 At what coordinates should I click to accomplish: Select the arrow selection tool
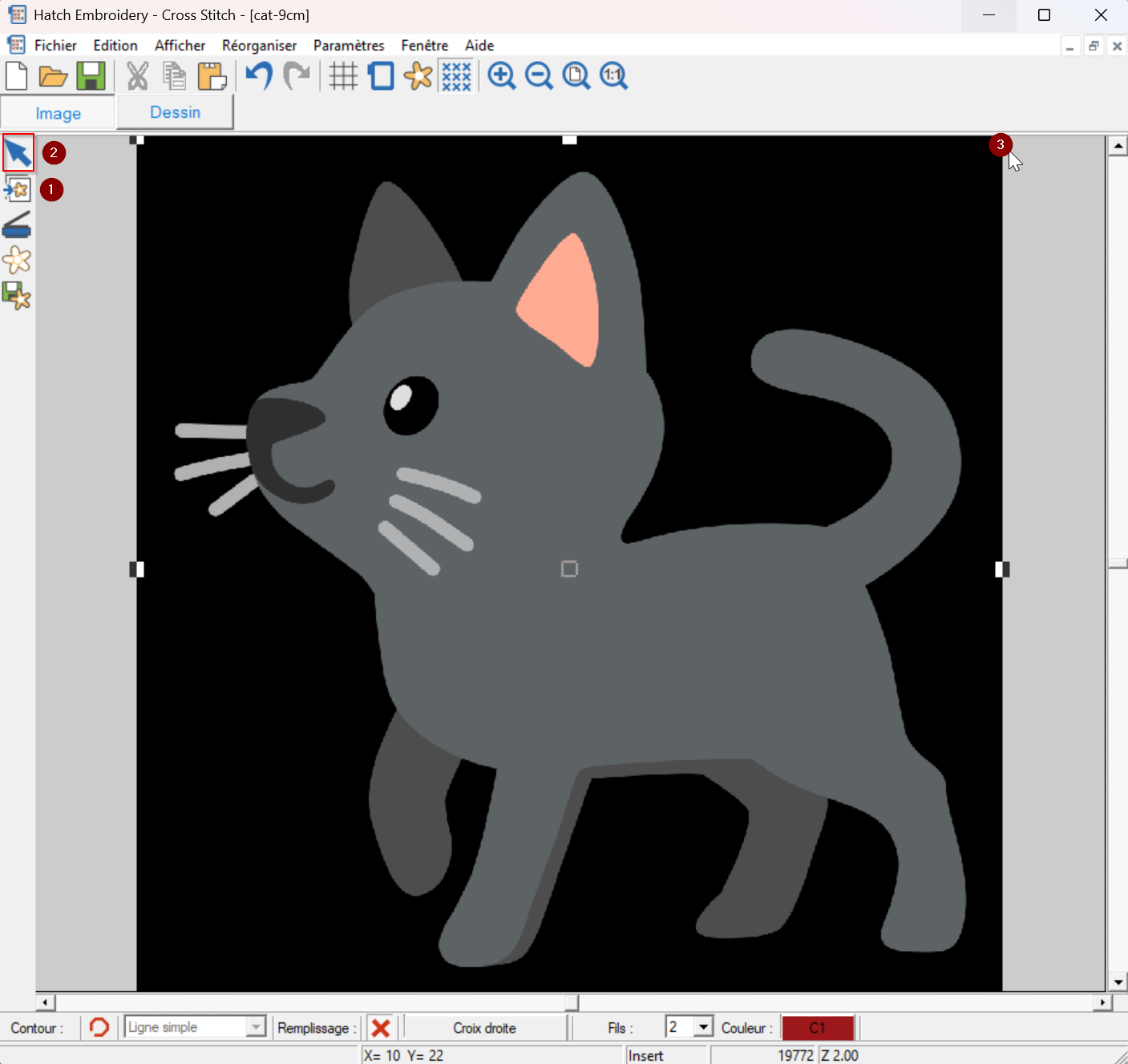pos(18,152)
